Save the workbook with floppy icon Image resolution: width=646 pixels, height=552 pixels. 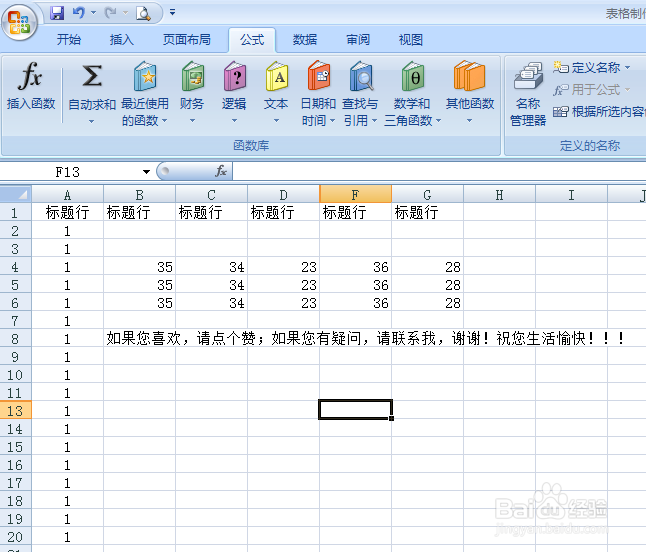point(57,13)
